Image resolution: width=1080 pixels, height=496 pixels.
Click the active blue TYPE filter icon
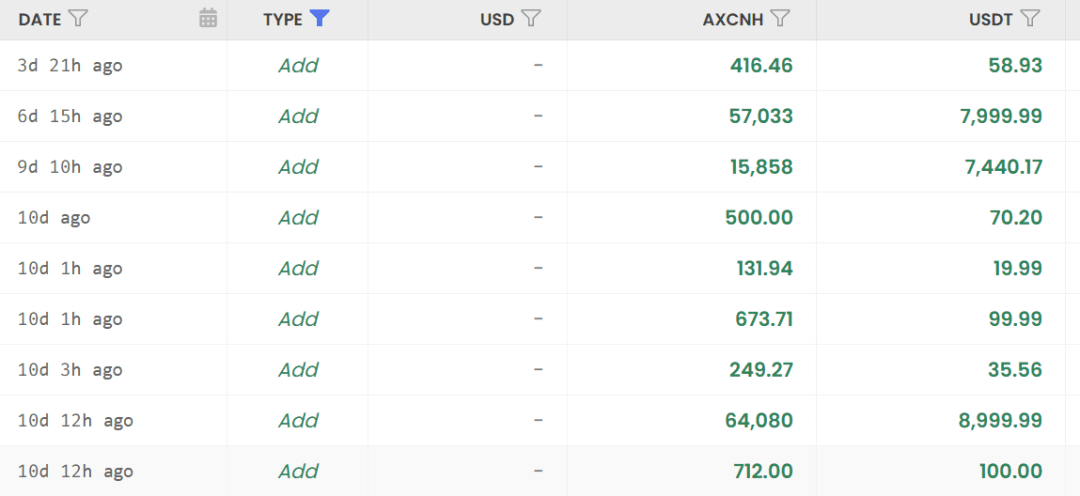tap(320, 19)
